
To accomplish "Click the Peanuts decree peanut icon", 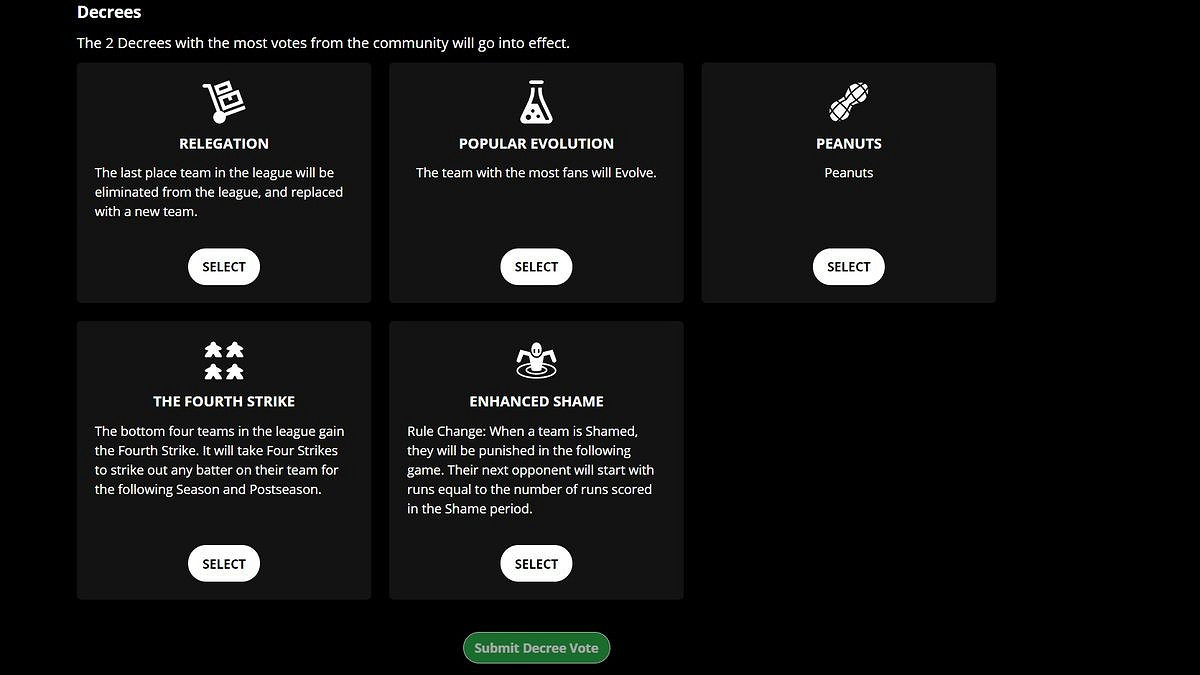I will pos(848,102).
